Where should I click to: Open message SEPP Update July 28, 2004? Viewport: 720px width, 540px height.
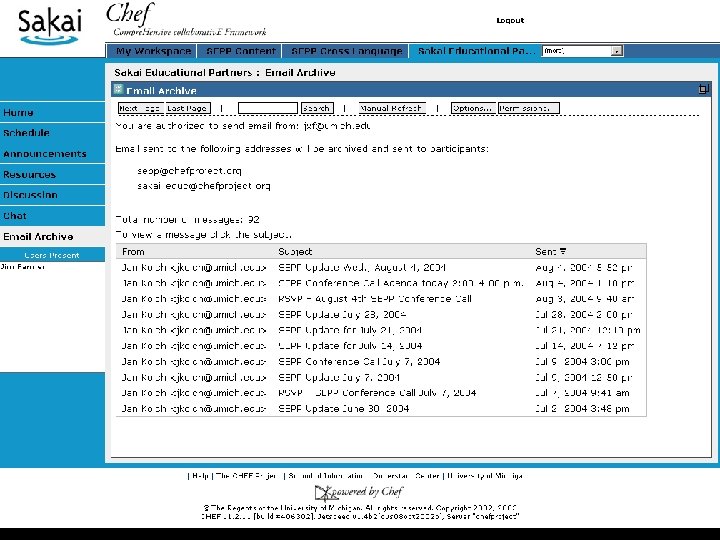pyautogui.click(x=342, y=315)
